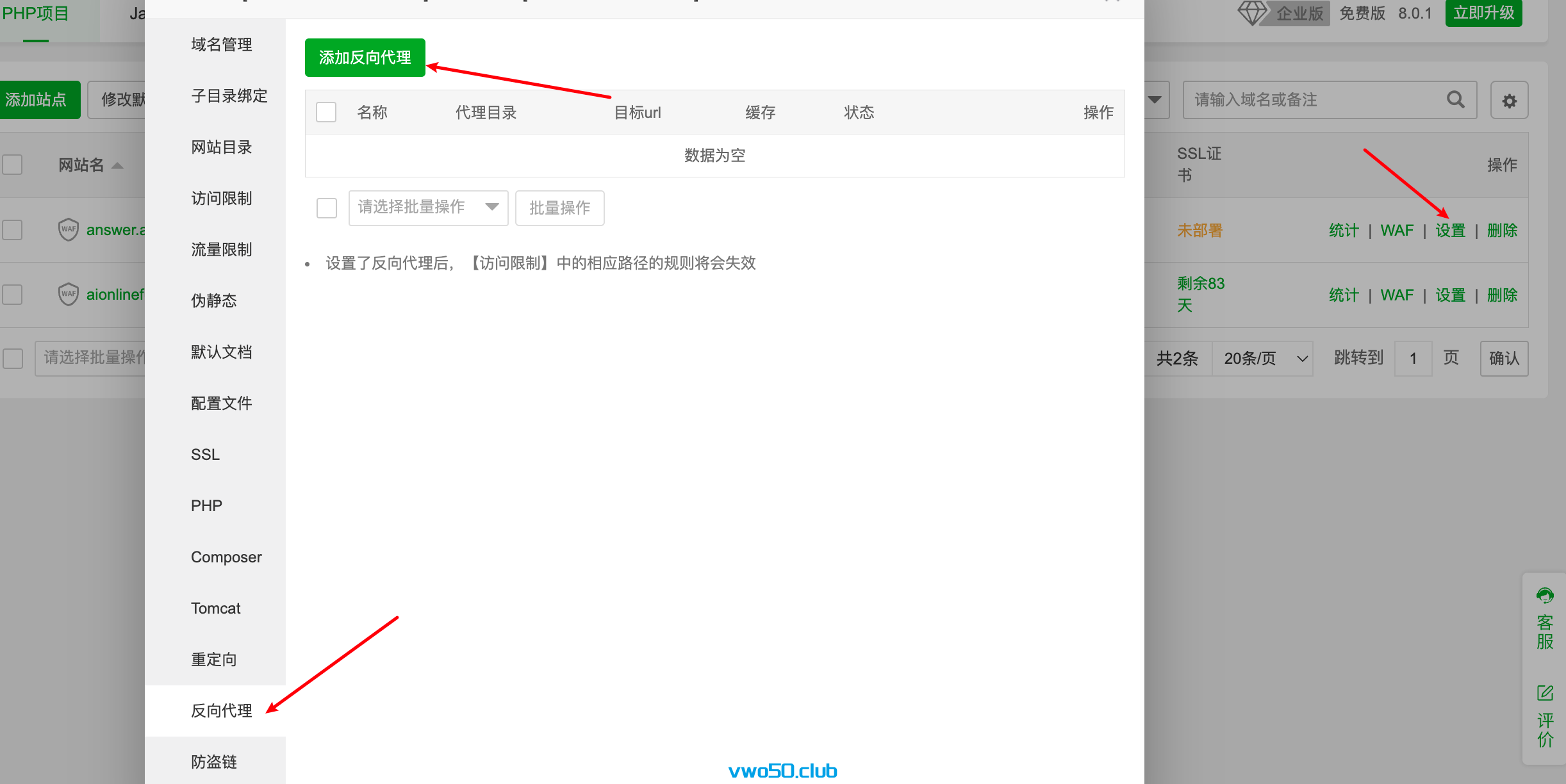Expand the 请选择批量操作 dropdown in dialog
This screenshot has width=1566, height=784.
coord(428,207)
